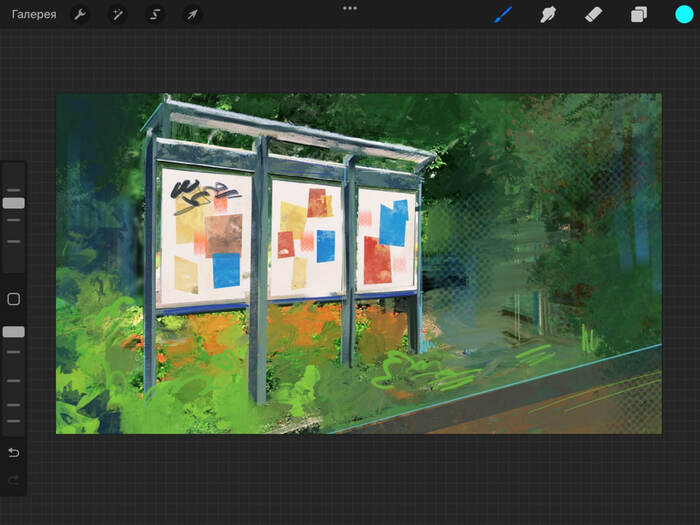Click the brush opacity slider handle
This screenshot has height=525, width=700.
pos(14,332)
